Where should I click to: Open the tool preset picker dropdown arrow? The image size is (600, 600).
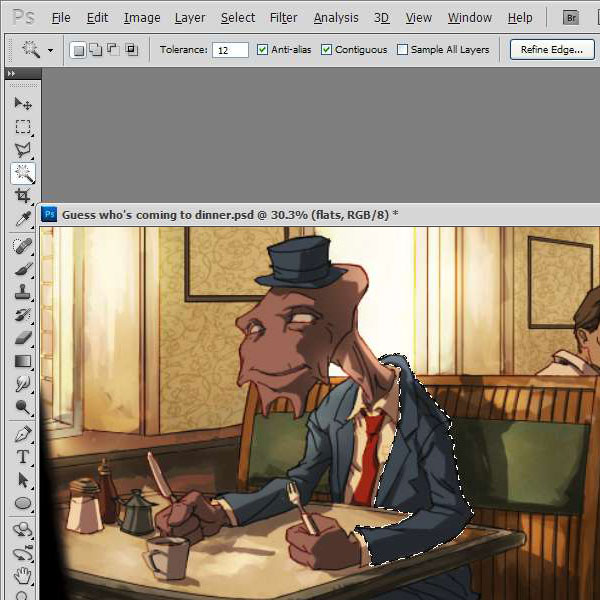(x=50, y=50)
